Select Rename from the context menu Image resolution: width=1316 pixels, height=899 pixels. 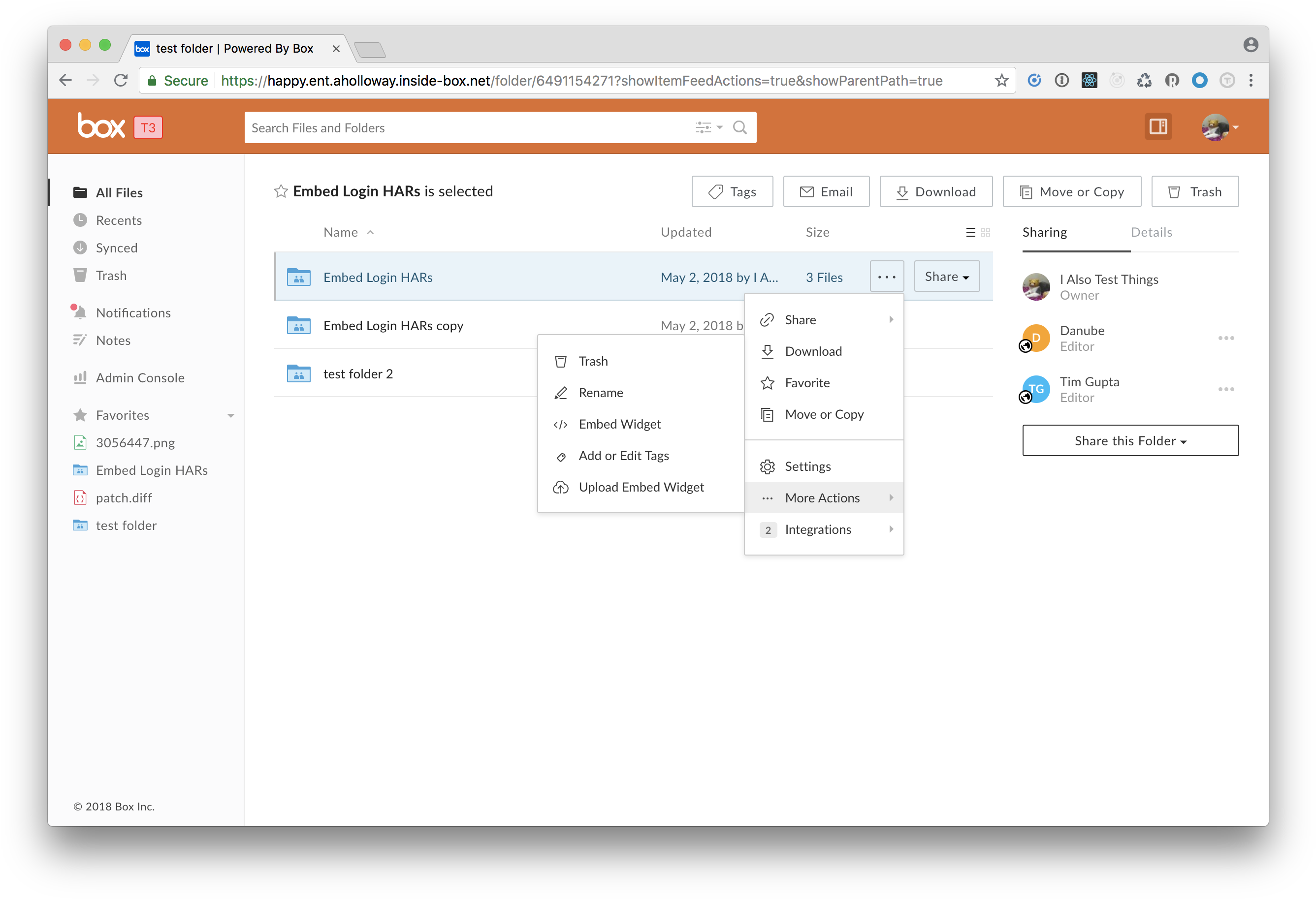click(600, 392)
